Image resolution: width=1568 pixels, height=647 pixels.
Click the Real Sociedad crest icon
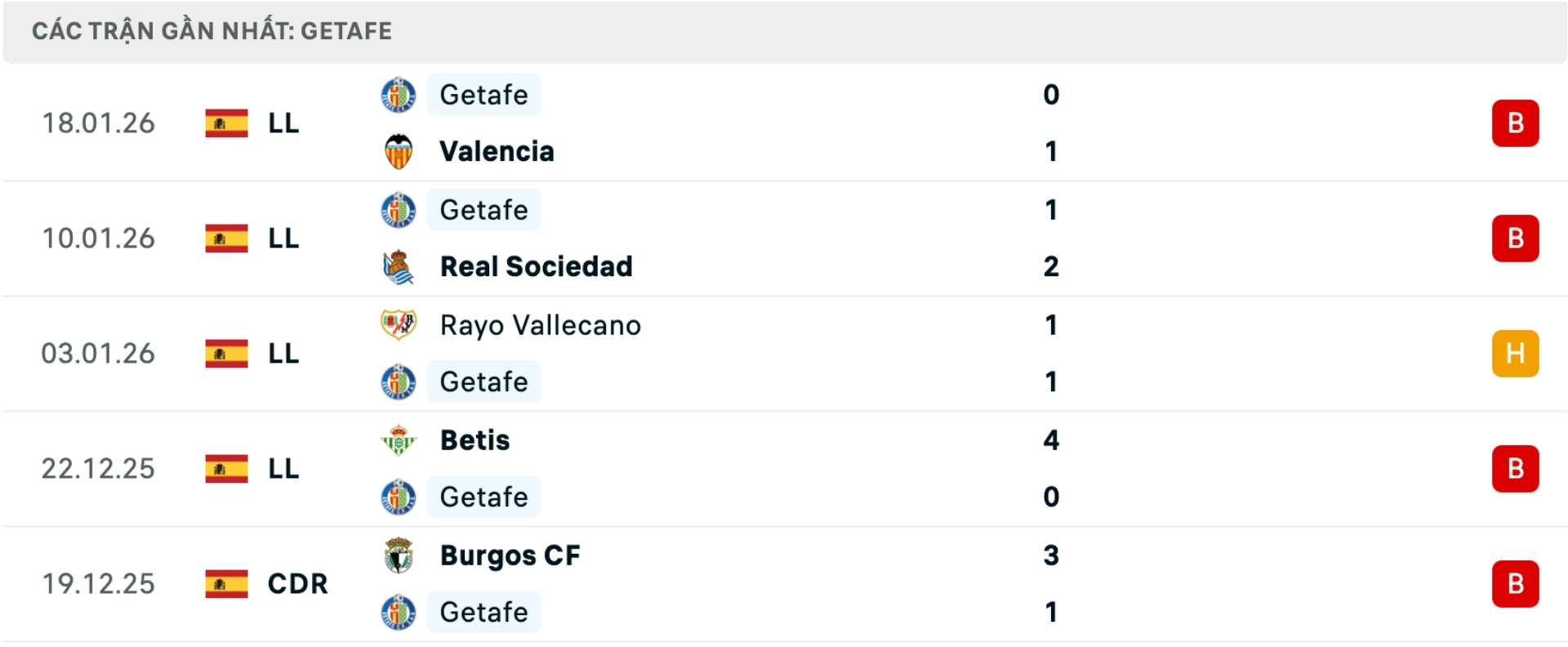click(x=399, y=265)
